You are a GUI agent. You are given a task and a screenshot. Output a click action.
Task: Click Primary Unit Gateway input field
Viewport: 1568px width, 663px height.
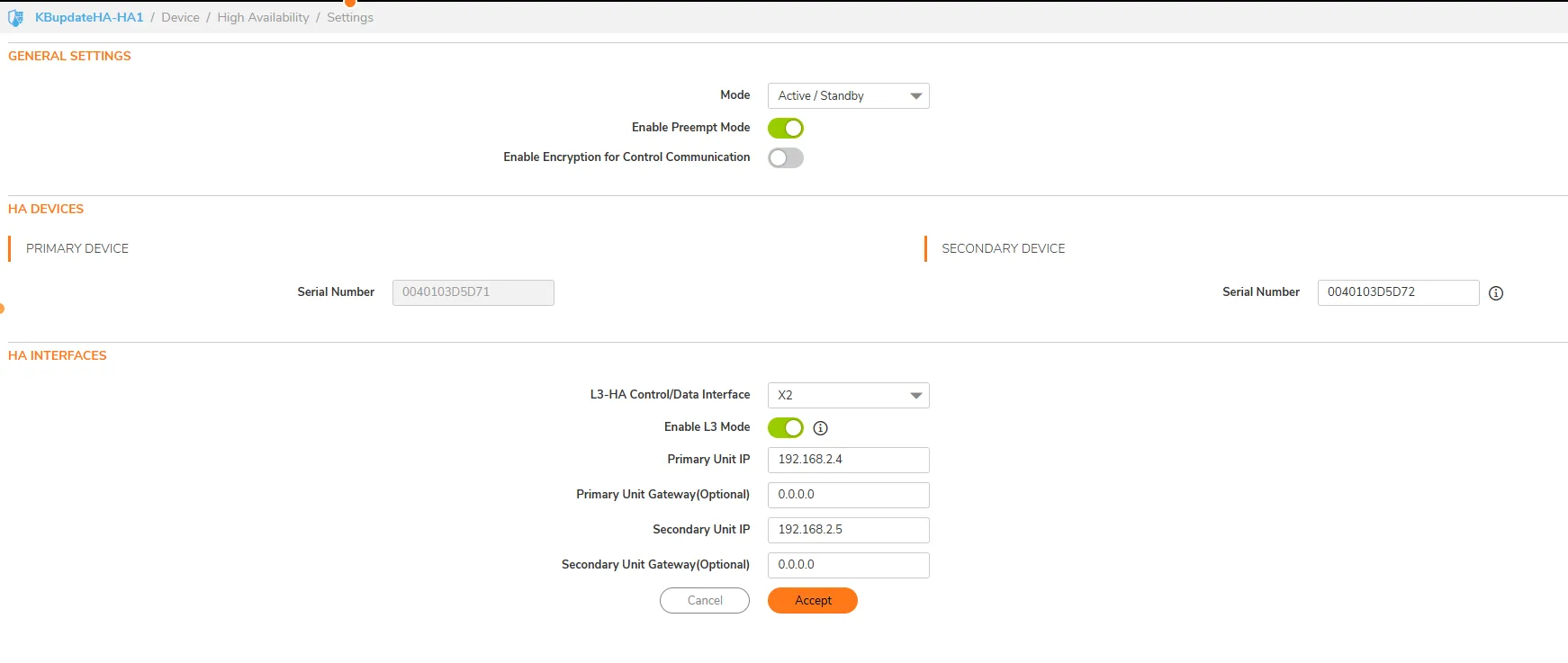(848, 495)
